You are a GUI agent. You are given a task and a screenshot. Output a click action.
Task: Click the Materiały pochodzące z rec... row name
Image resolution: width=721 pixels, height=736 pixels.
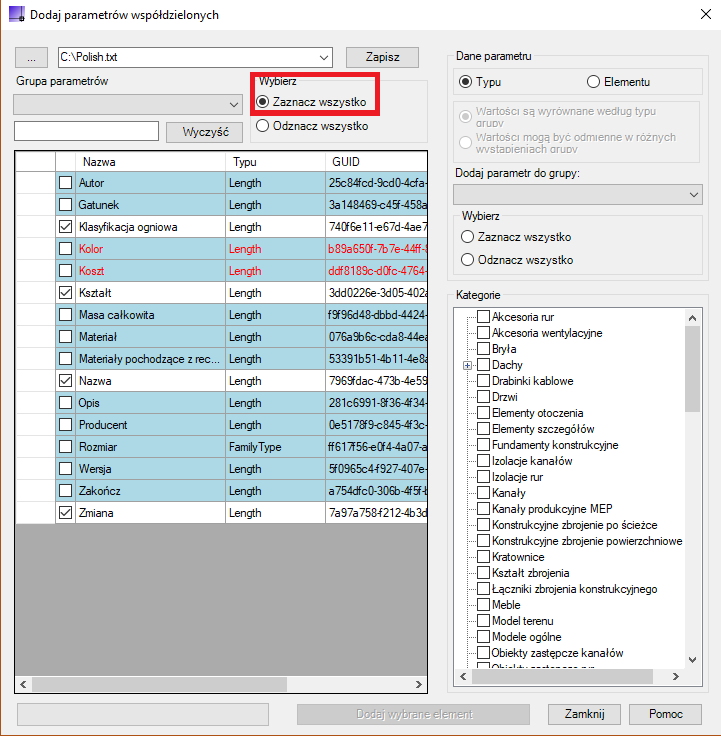coord(149,359)
